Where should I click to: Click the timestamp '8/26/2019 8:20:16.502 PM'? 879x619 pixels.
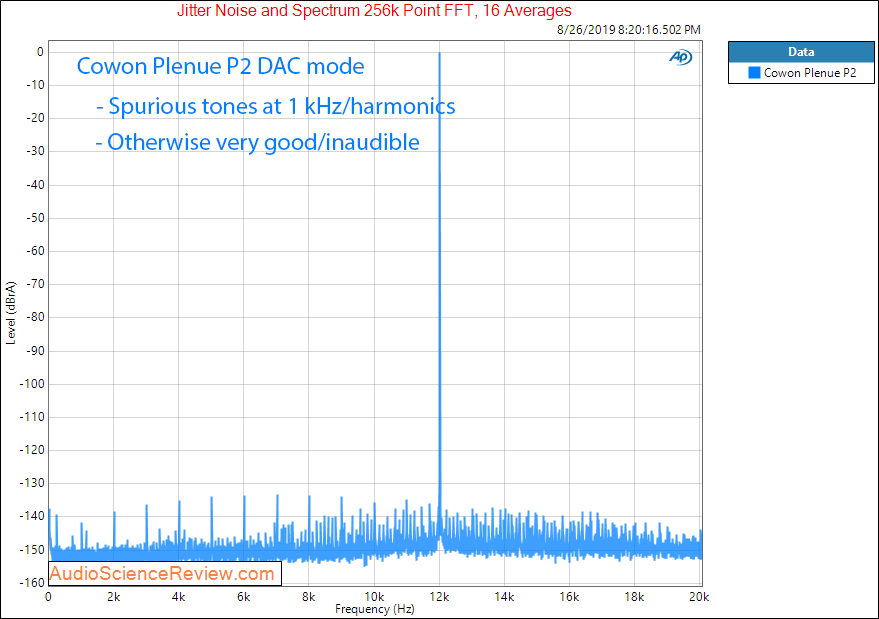click(628, 30)
